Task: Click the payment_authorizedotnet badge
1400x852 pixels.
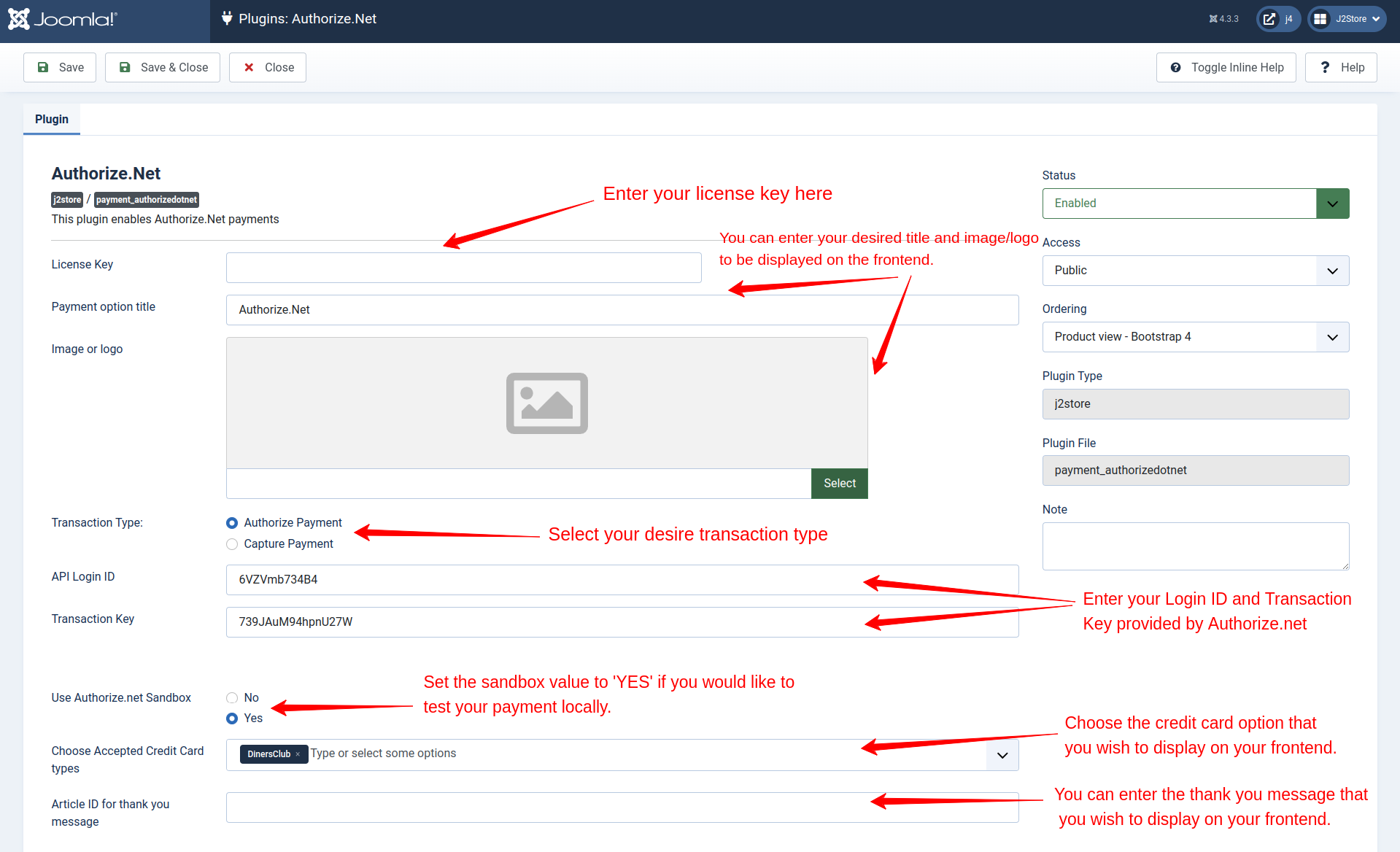Action: (x=147, y=200)
